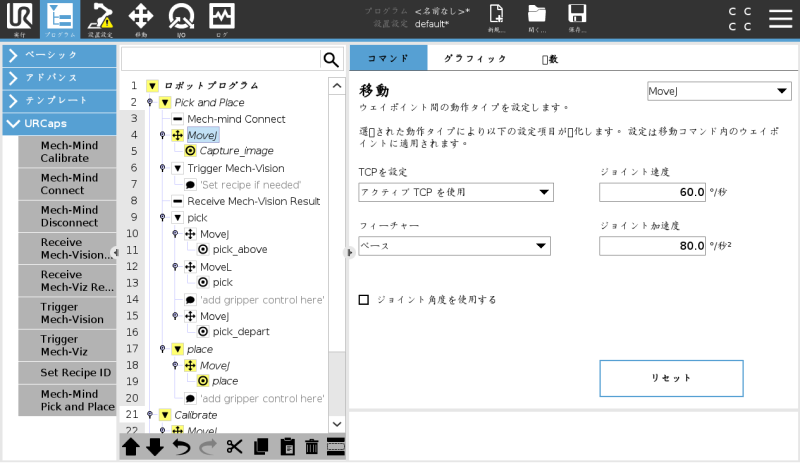The image size is (800, 463).
Task: Switch to the Command tab
Action: pyautogui.click(x=388, y=58)
